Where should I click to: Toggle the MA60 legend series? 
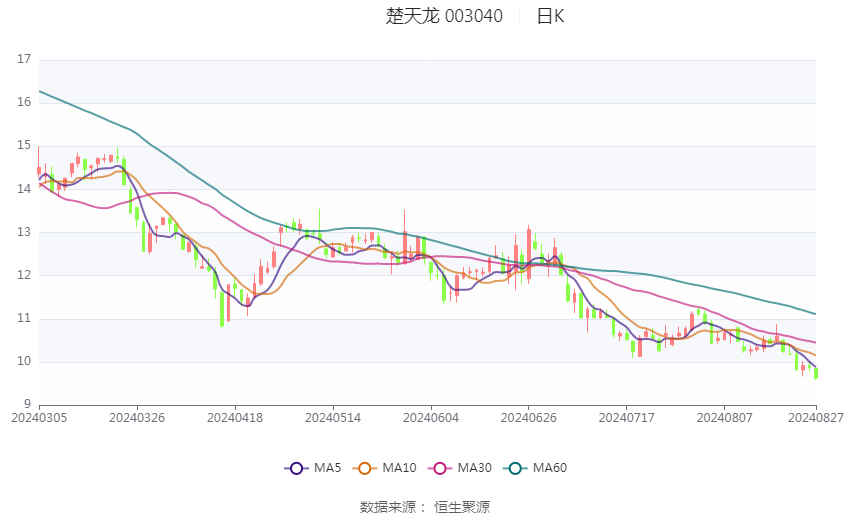535,468
